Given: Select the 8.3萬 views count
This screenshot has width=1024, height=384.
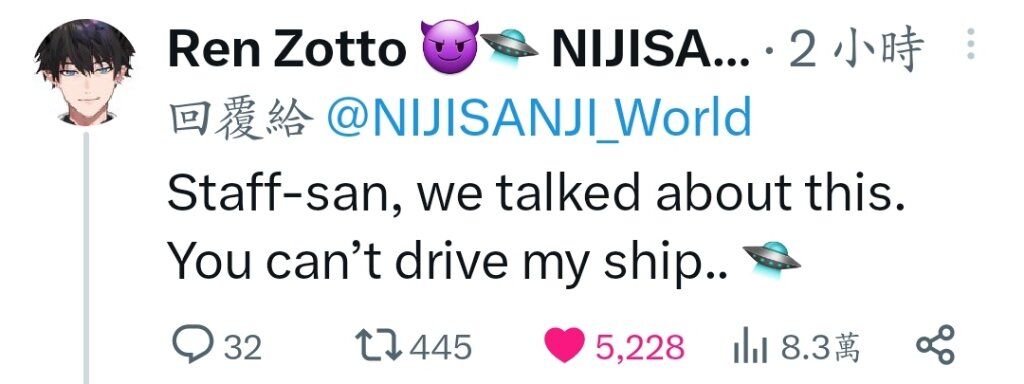Looking at the screenshot, I should (x=820, y=346).
